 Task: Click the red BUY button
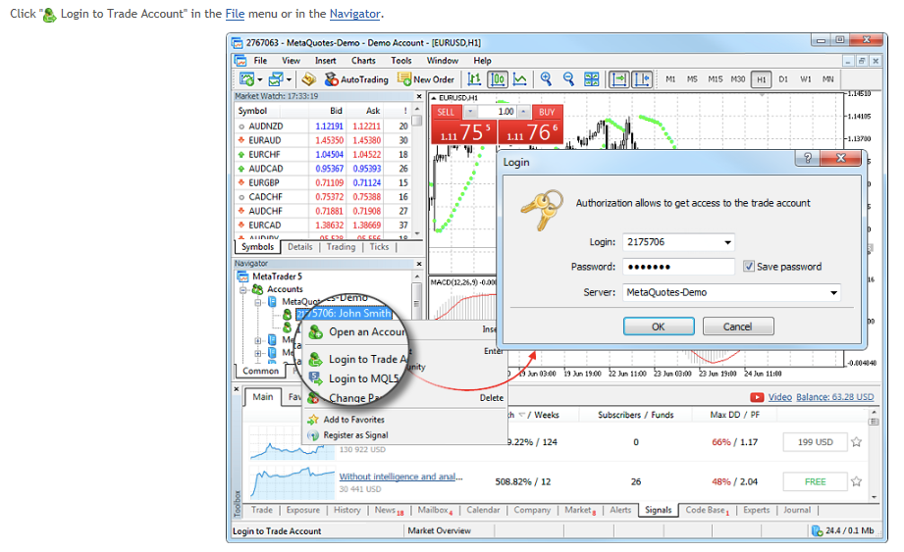(x=547, y=112)
